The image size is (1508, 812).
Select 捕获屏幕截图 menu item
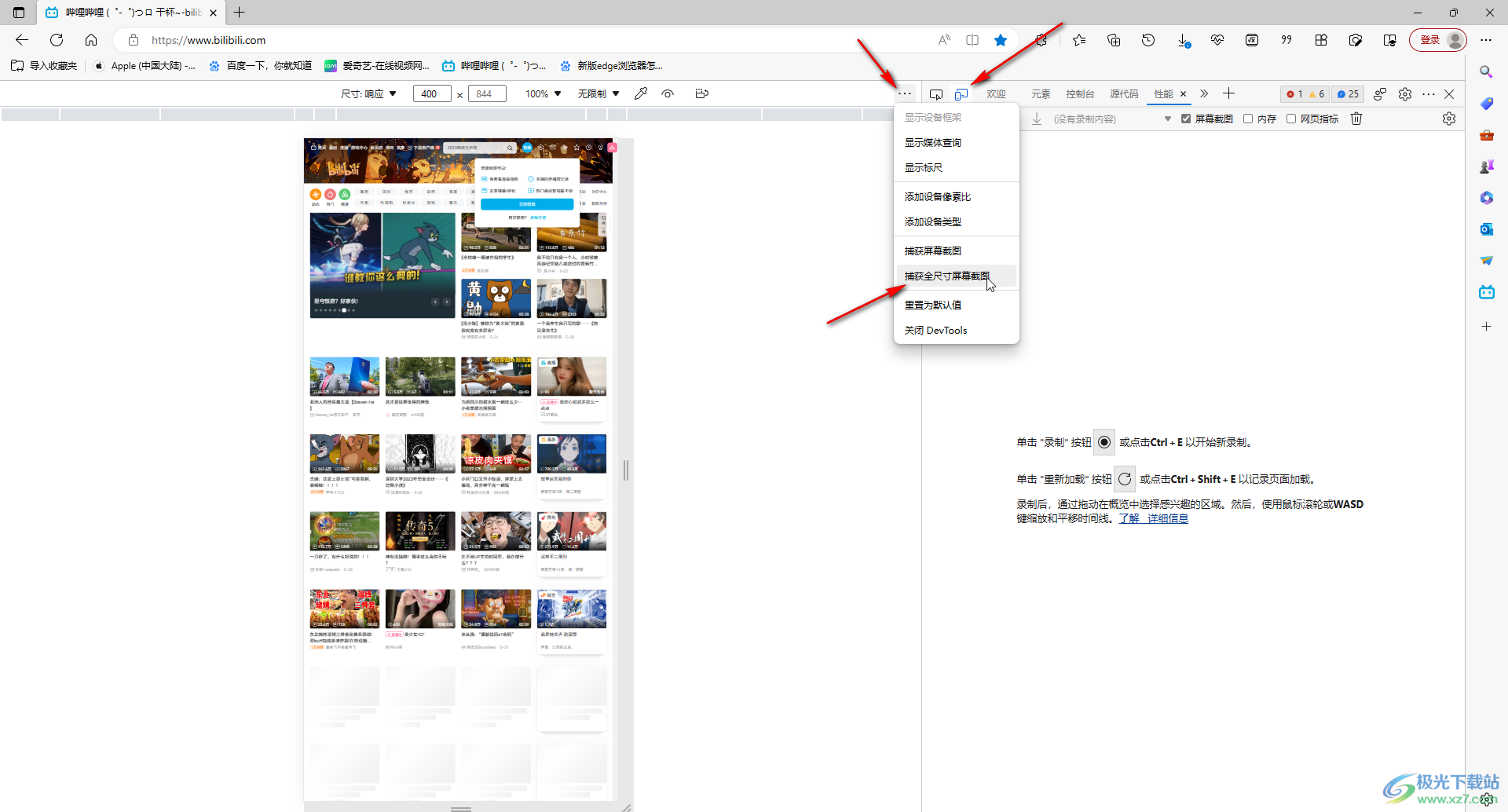(x=957, y=251)
